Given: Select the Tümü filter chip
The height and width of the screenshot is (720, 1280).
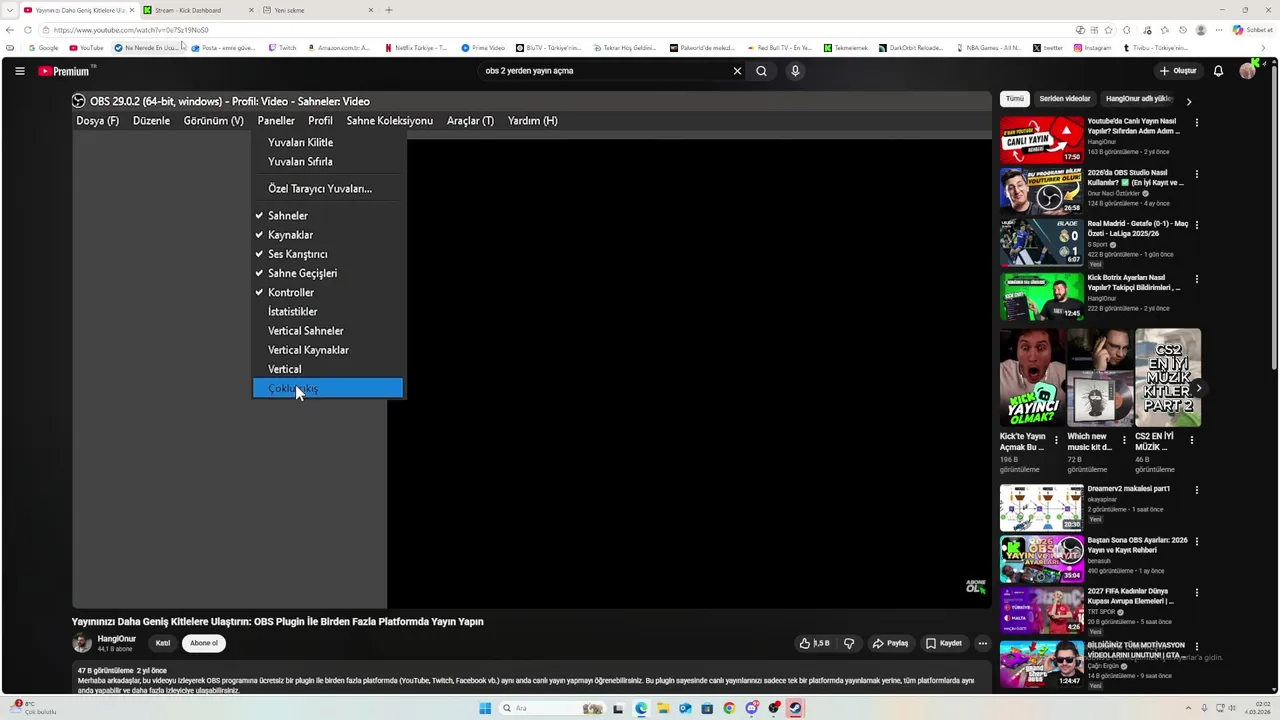Looking at the screenshot, I should (x=1015, y=99).
